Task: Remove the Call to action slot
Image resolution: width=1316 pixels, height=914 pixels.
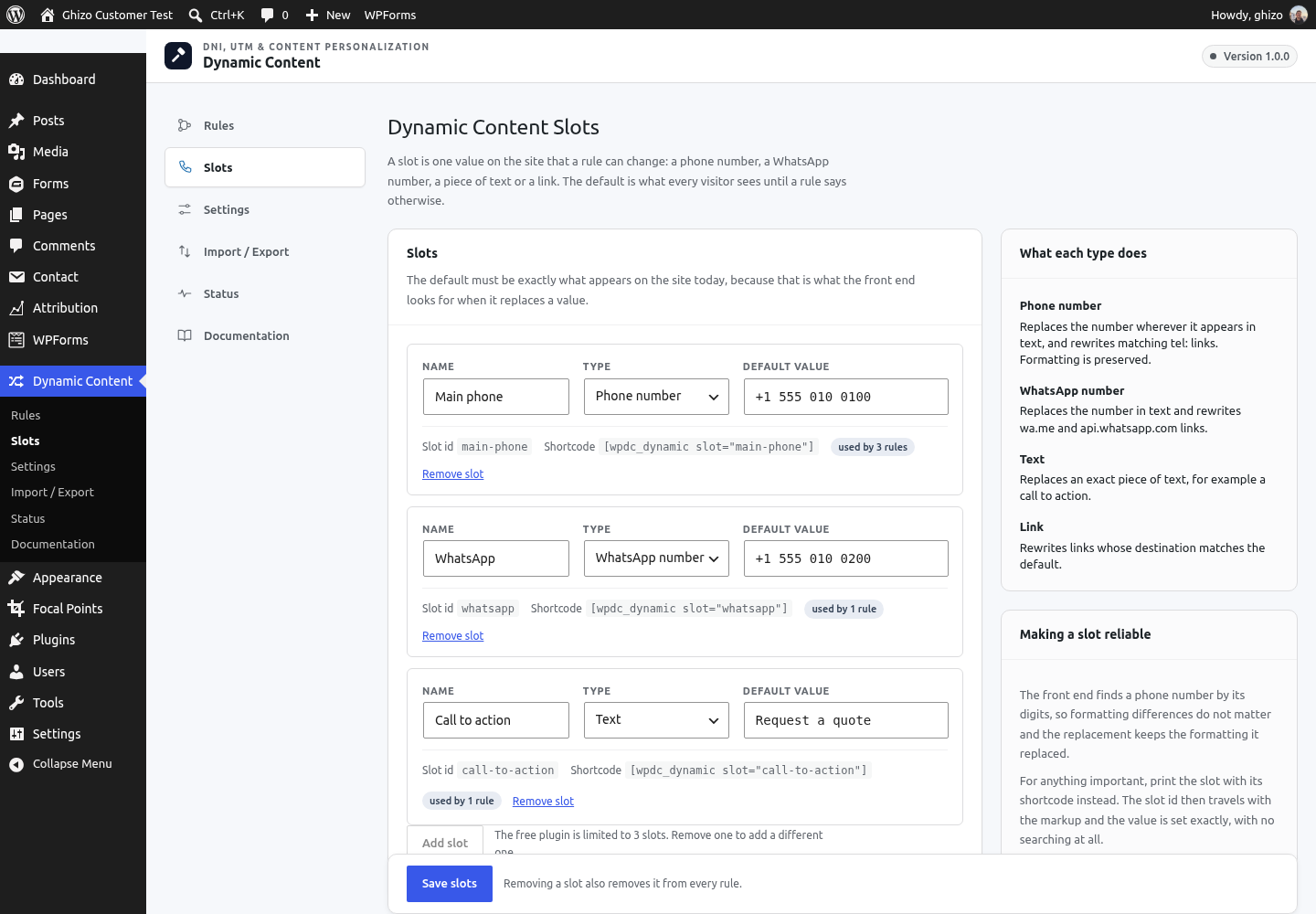Action: tap(543, 802)
